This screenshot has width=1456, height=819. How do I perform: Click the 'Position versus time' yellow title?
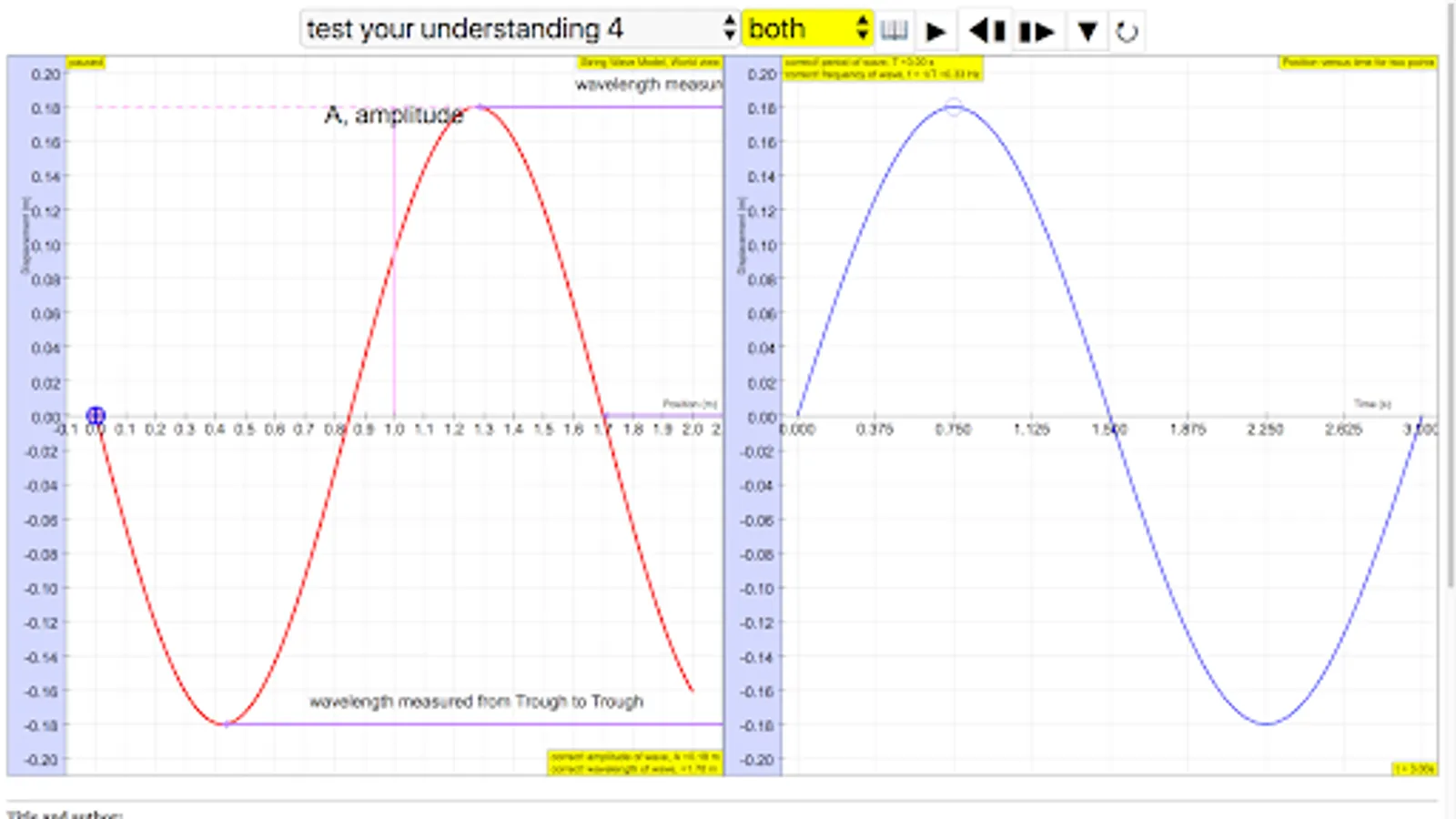1358,62
